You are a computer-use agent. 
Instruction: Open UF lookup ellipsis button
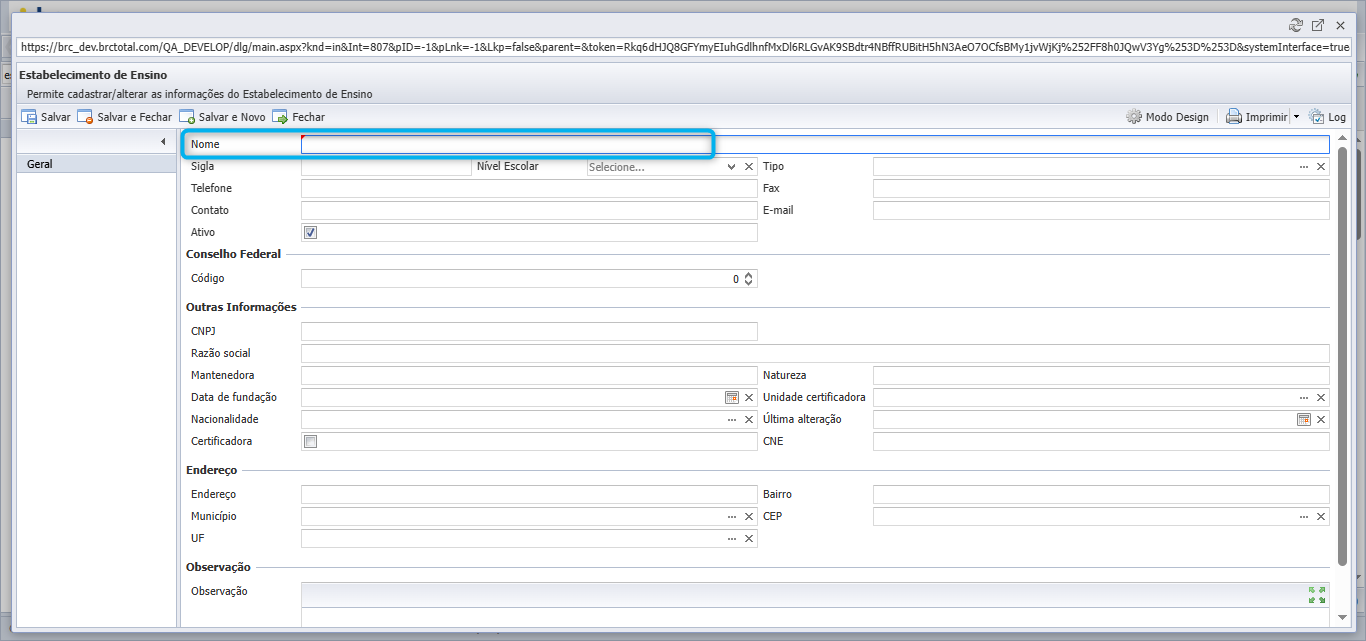(731, 538)
